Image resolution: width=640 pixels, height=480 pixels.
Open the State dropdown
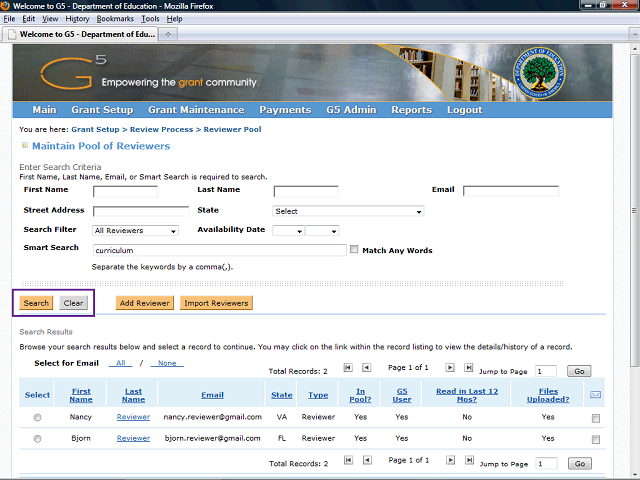coord(348,211)
